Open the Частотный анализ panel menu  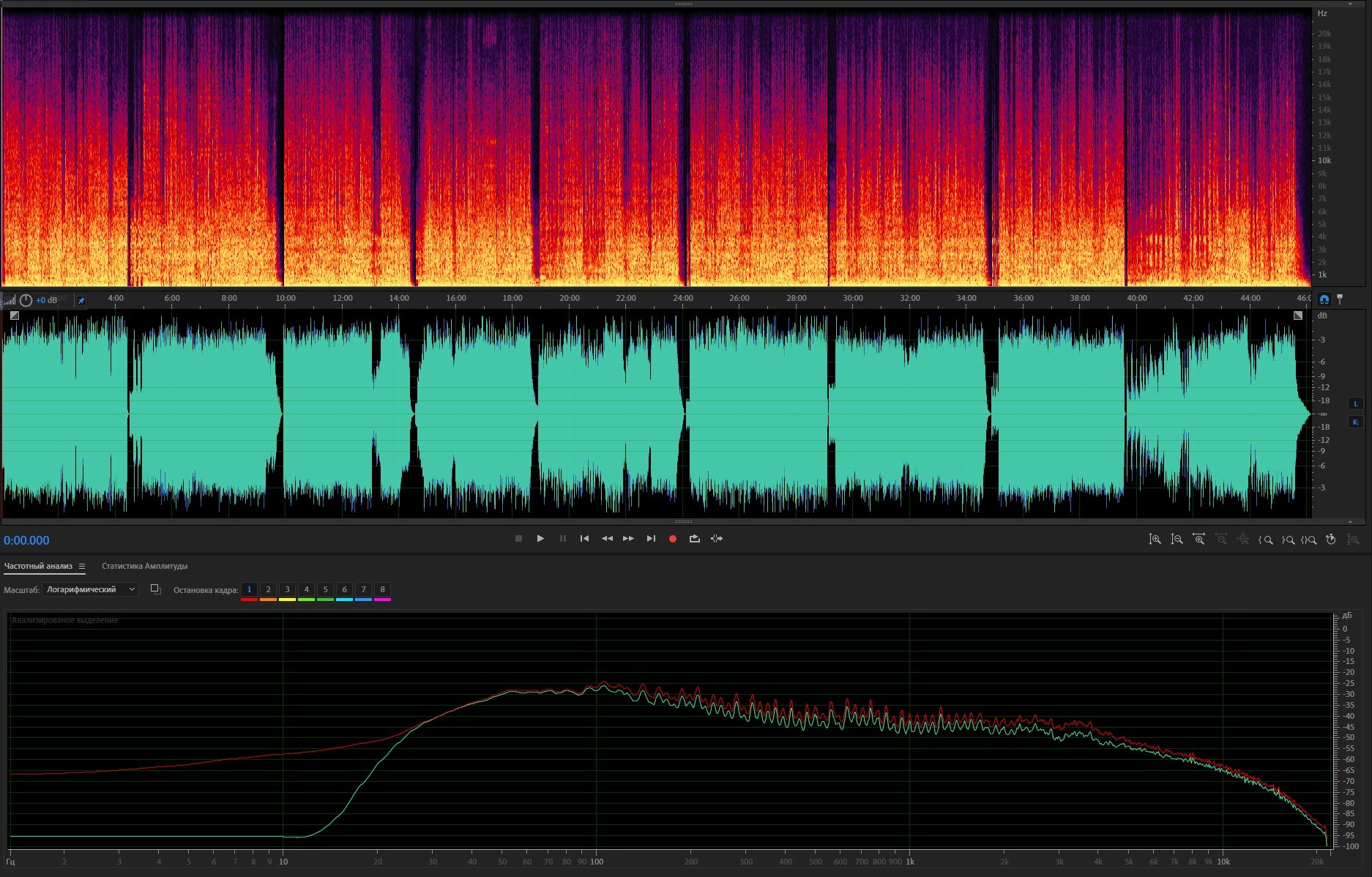click(82, 566)
